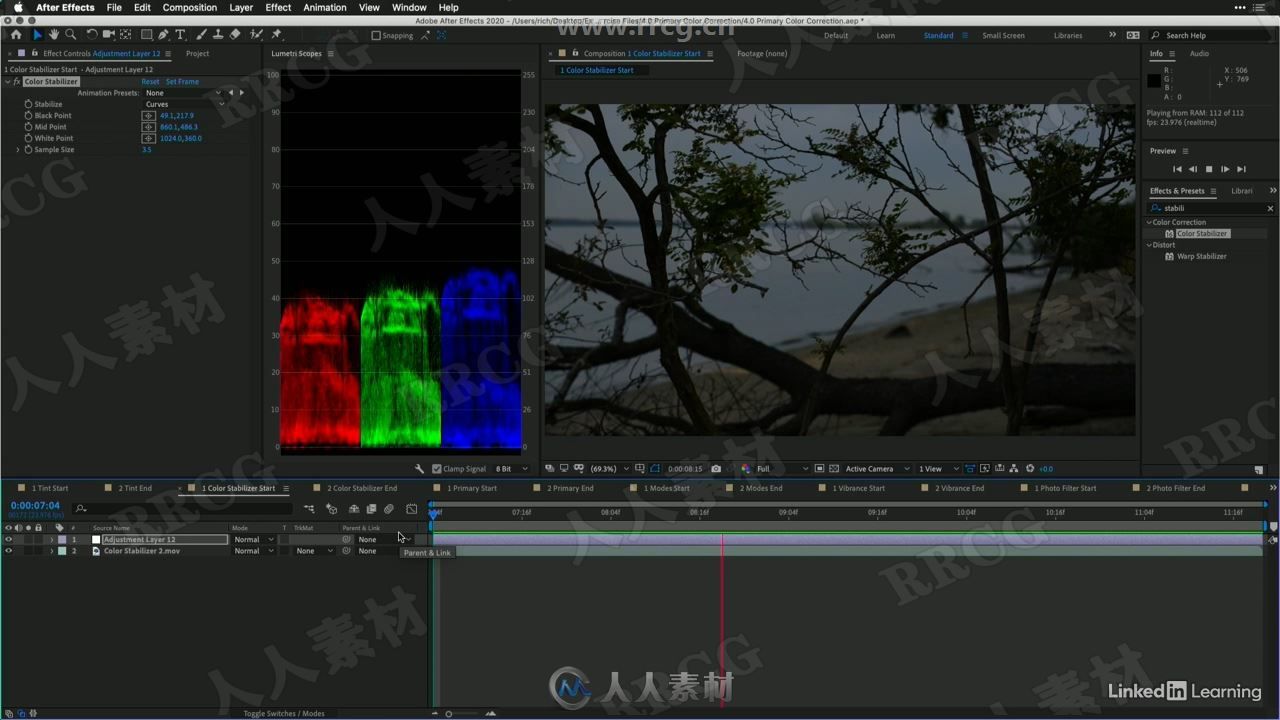Toggle the Frame Blending switch in timeline

click(371, 509)
